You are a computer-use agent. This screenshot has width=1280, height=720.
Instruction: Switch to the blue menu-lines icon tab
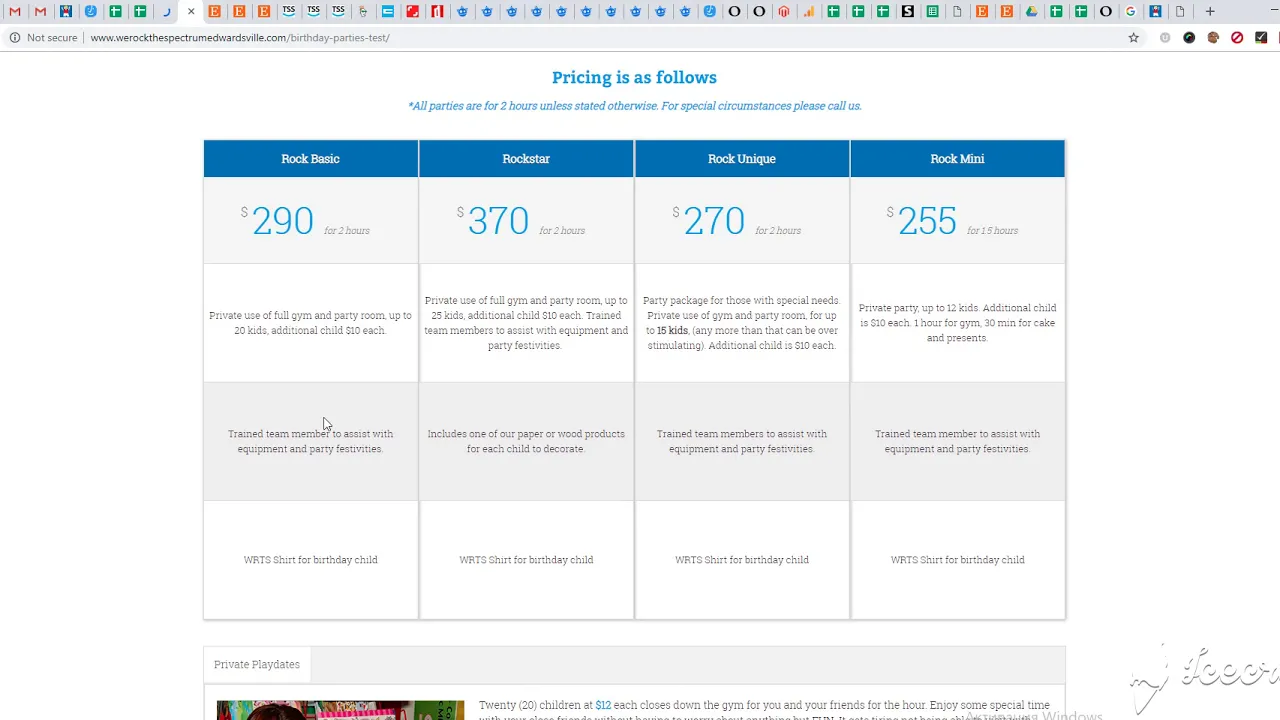pos(387,12)
